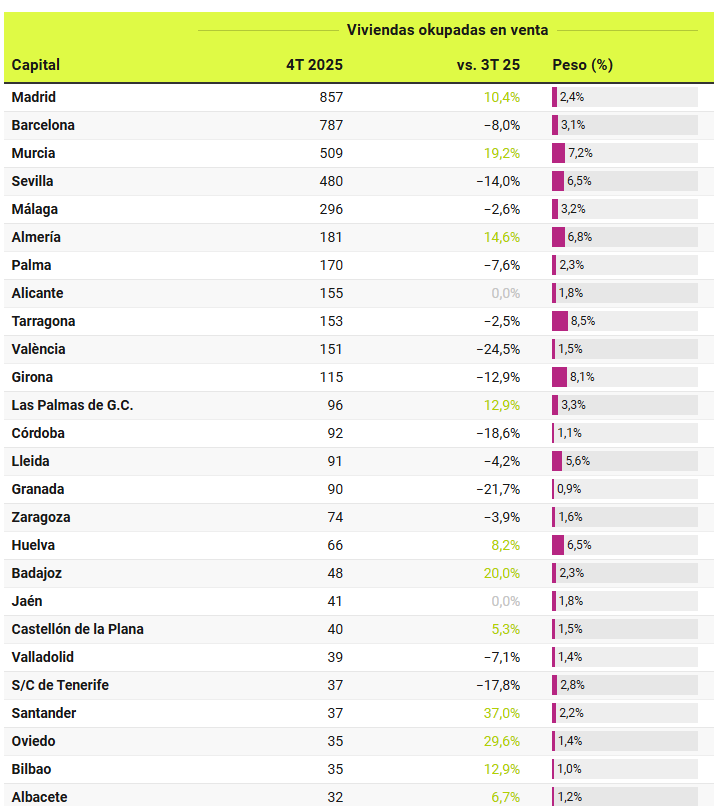Click Santander's 37,0% change value
This screenshot has width=715, height=806.
click(x=502, y=713)
